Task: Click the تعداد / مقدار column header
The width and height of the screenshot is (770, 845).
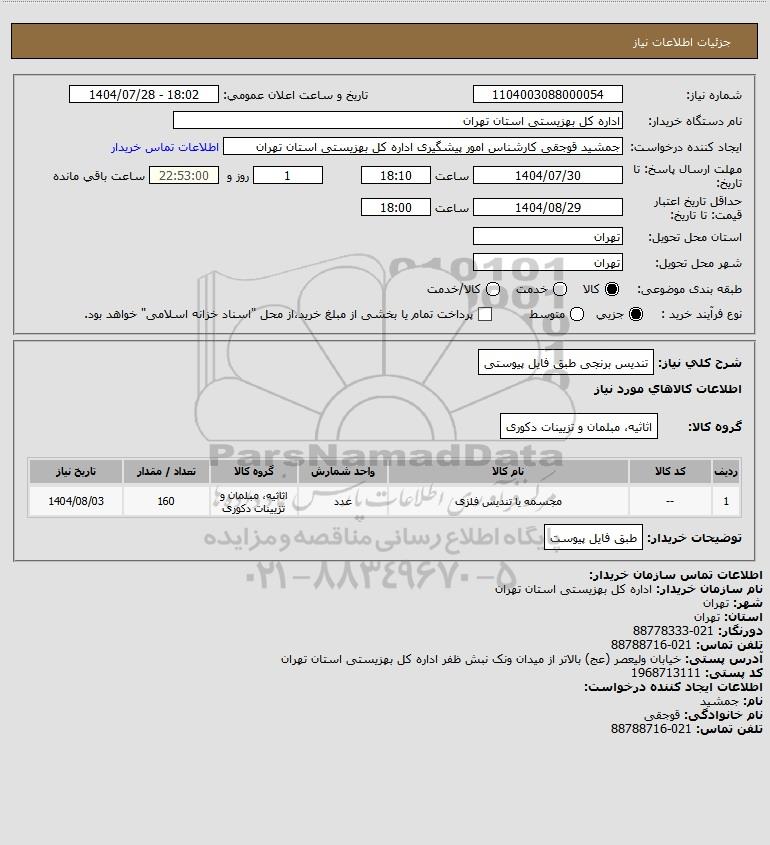Action: click(166, 472)
